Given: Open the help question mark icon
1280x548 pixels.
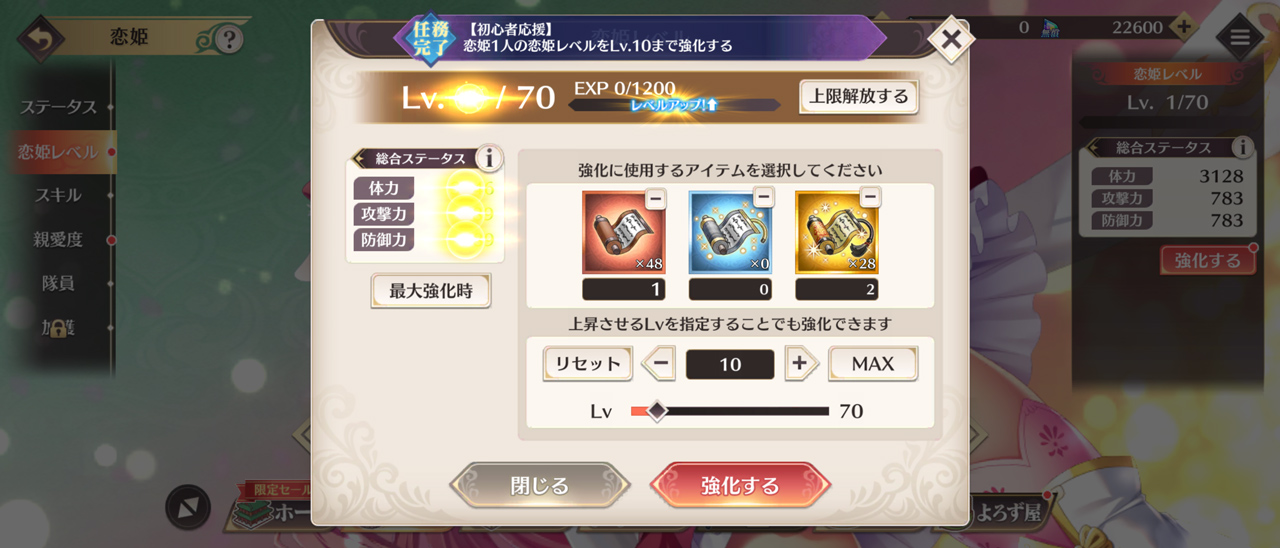Looking at the screenshot, I should (229, 39).
